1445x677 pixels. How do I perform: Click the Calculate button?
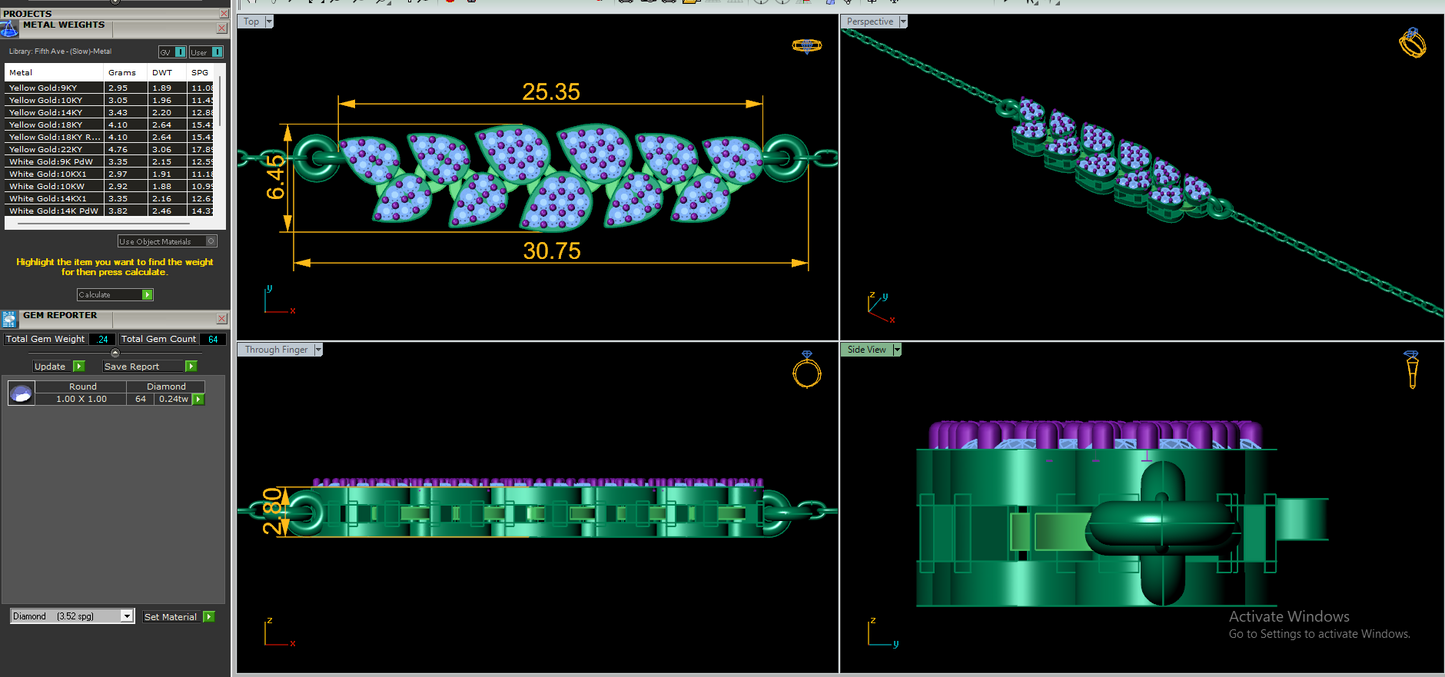tap(115, 295)
